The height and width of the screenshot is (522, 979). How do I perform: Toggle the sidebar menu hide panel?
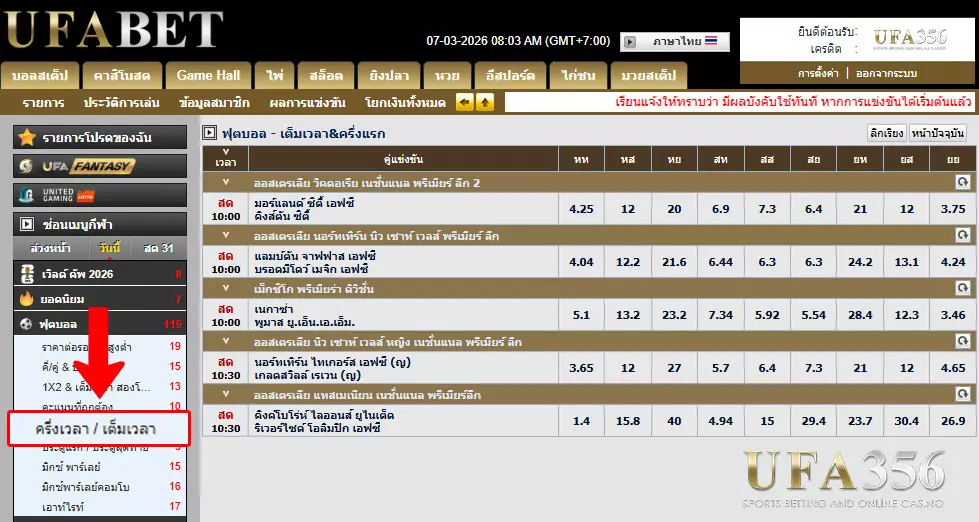click(x=27, y=225)
